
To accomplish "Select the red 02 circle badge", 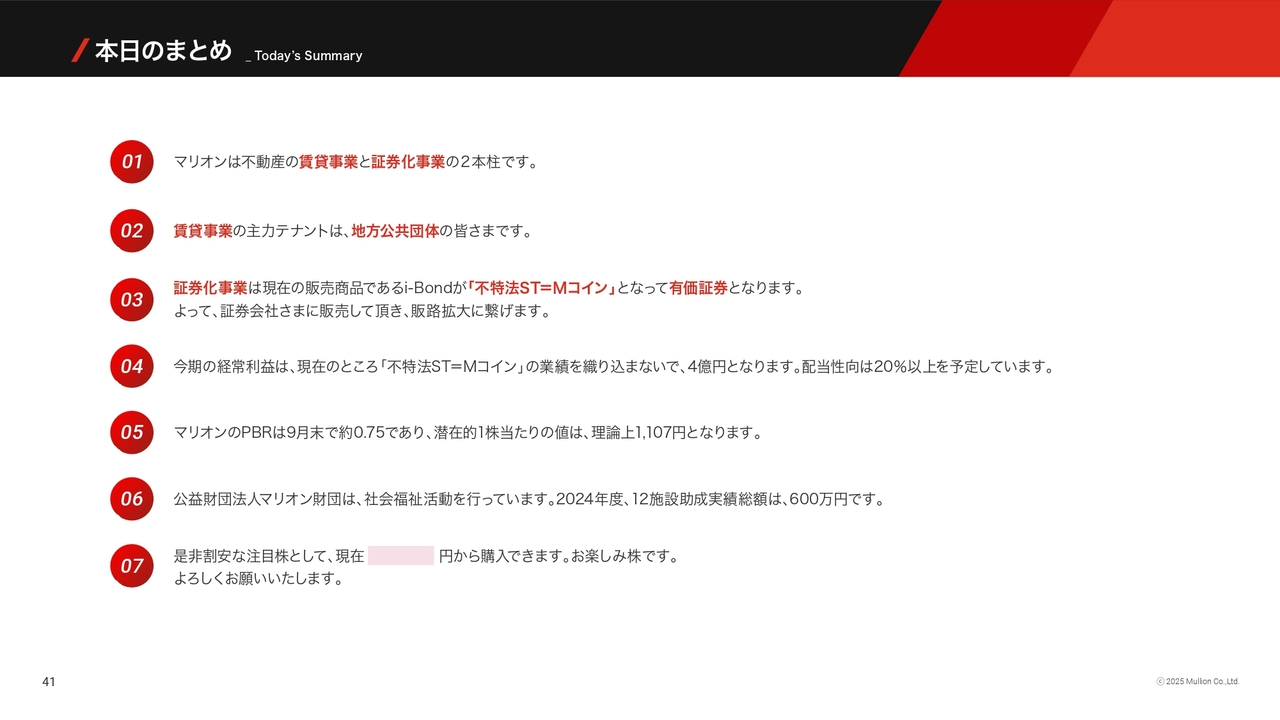I will (x=131, y=231).
